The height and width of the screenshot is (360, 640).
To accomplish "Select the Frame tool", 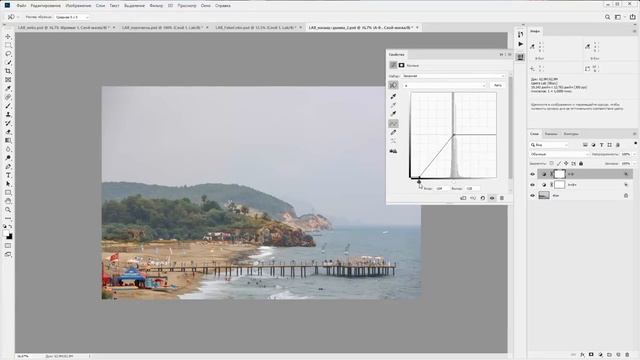I will (8, 80).
